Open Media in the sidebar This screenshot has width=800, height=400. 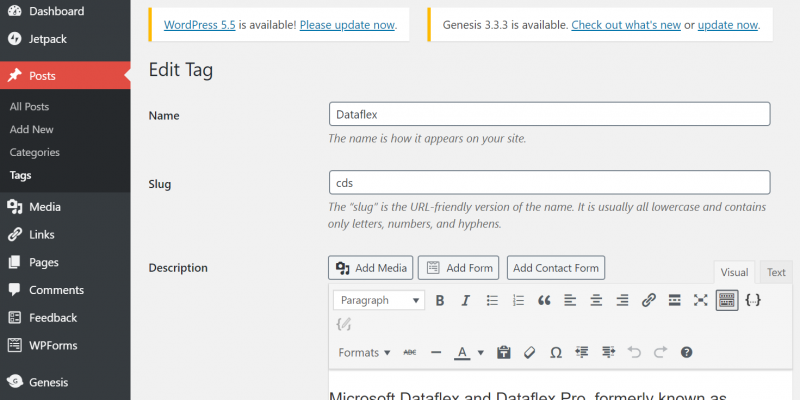(65, 207)
